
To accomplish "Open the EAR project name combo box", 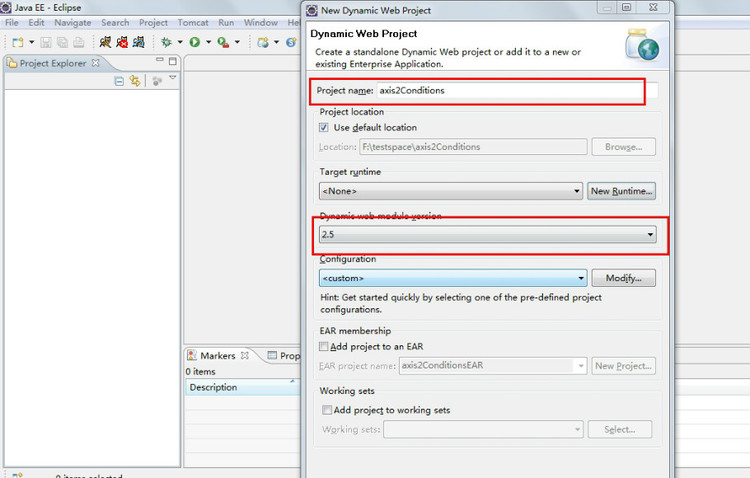I will [493, 366].
